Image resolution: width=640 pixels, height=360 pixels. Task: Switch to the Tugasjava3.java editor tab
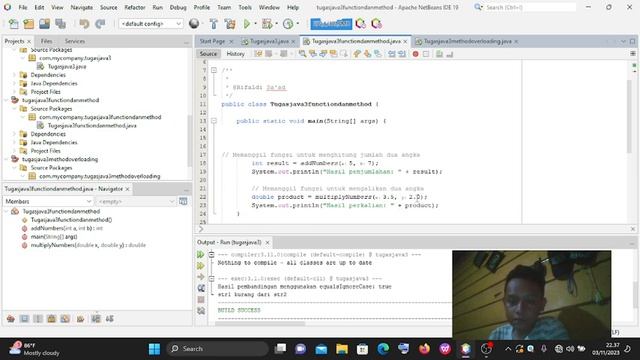point(269,41)
